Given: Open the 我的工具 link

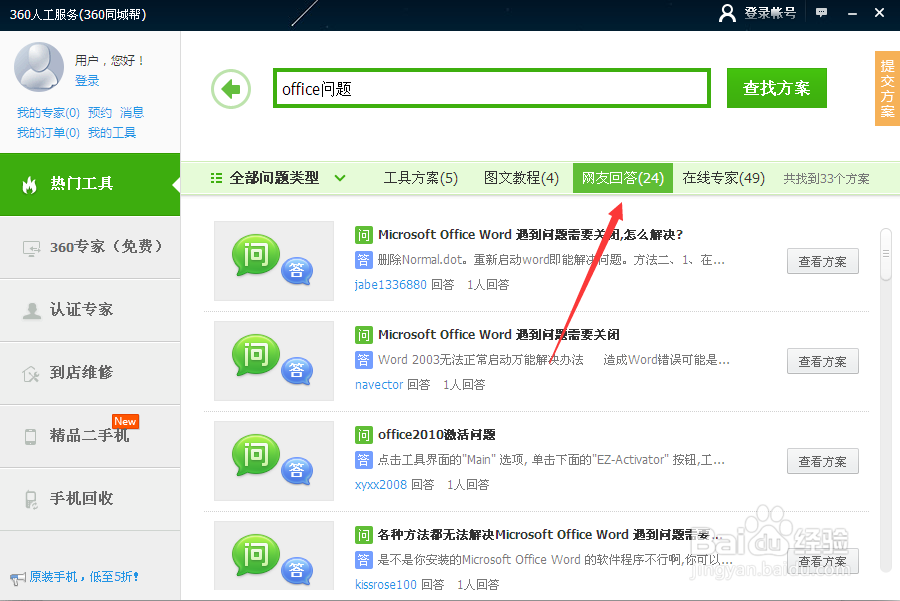Looking at the screenshot, I should click(x=112, y=133).
